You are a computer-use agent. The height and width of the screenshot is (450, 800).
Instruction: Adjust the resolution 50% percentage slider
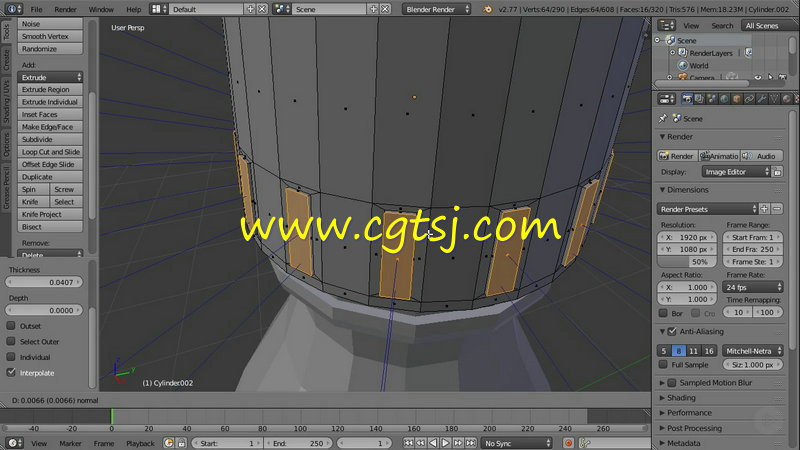coord(687,262)
